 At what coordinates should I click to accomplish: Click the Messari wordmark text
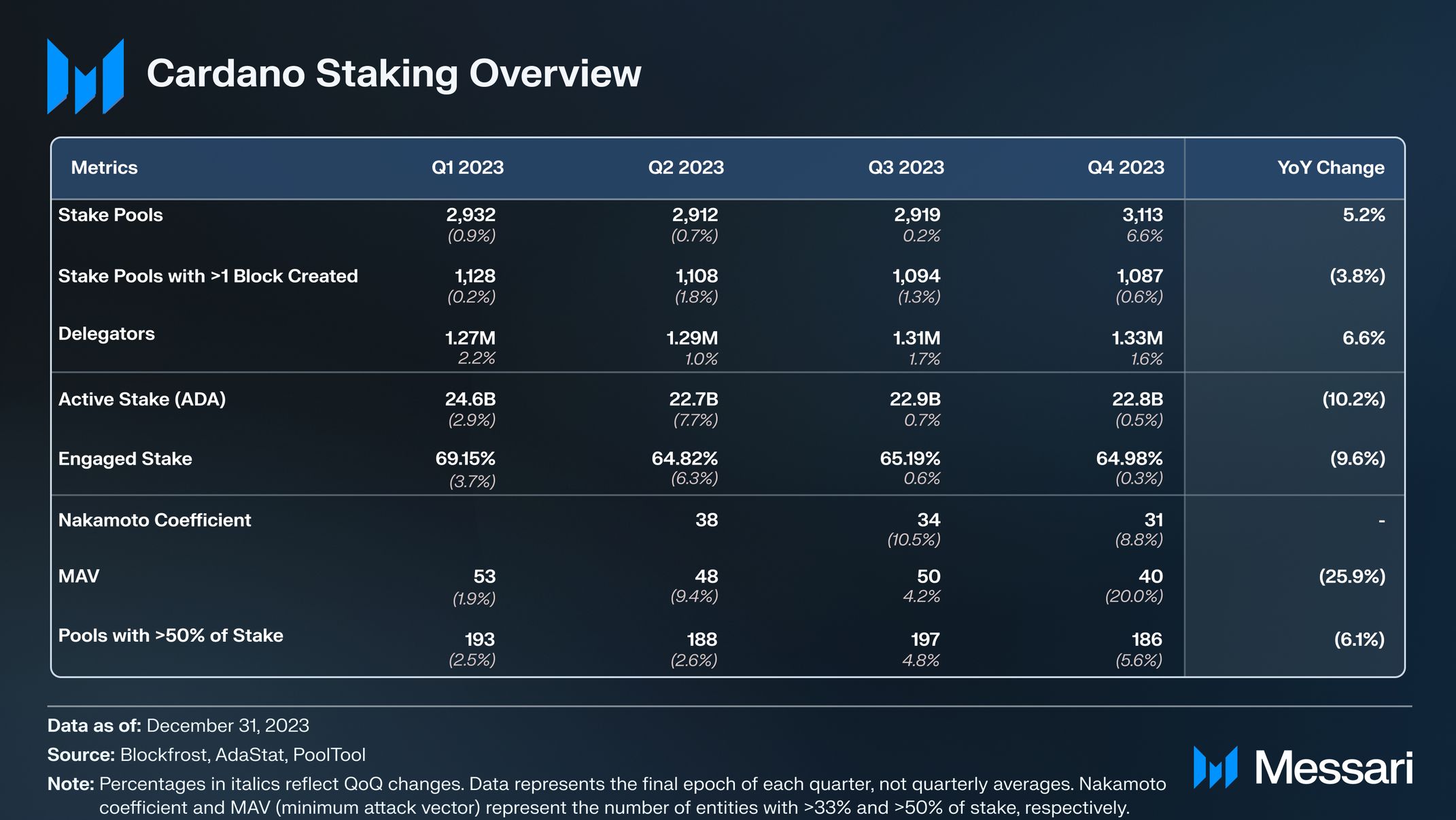(1334, 769)
